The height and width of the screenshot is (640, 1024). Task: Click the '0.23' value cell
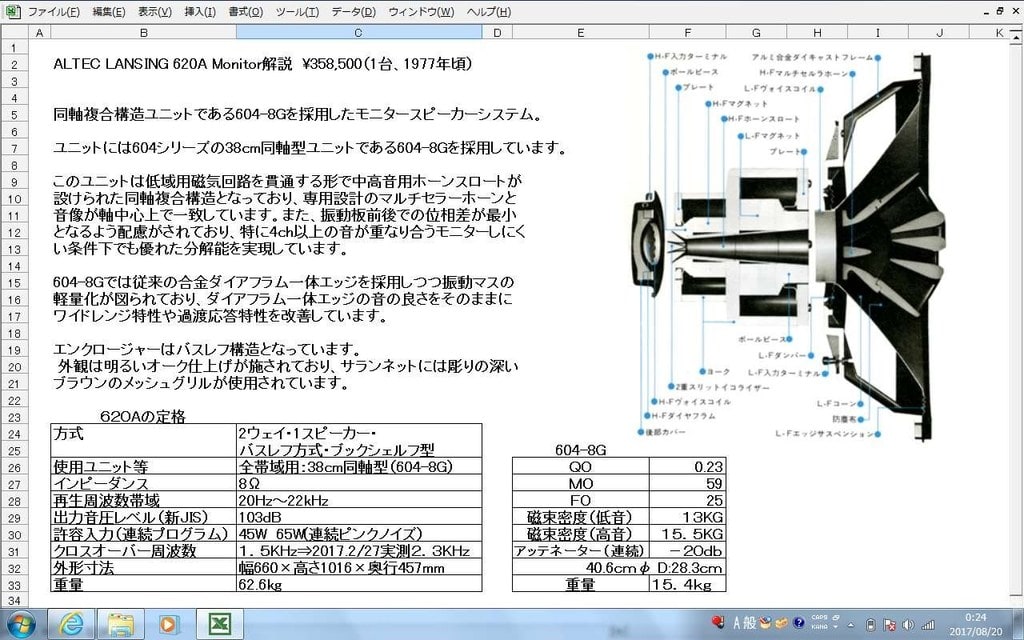tap(688, 467)
